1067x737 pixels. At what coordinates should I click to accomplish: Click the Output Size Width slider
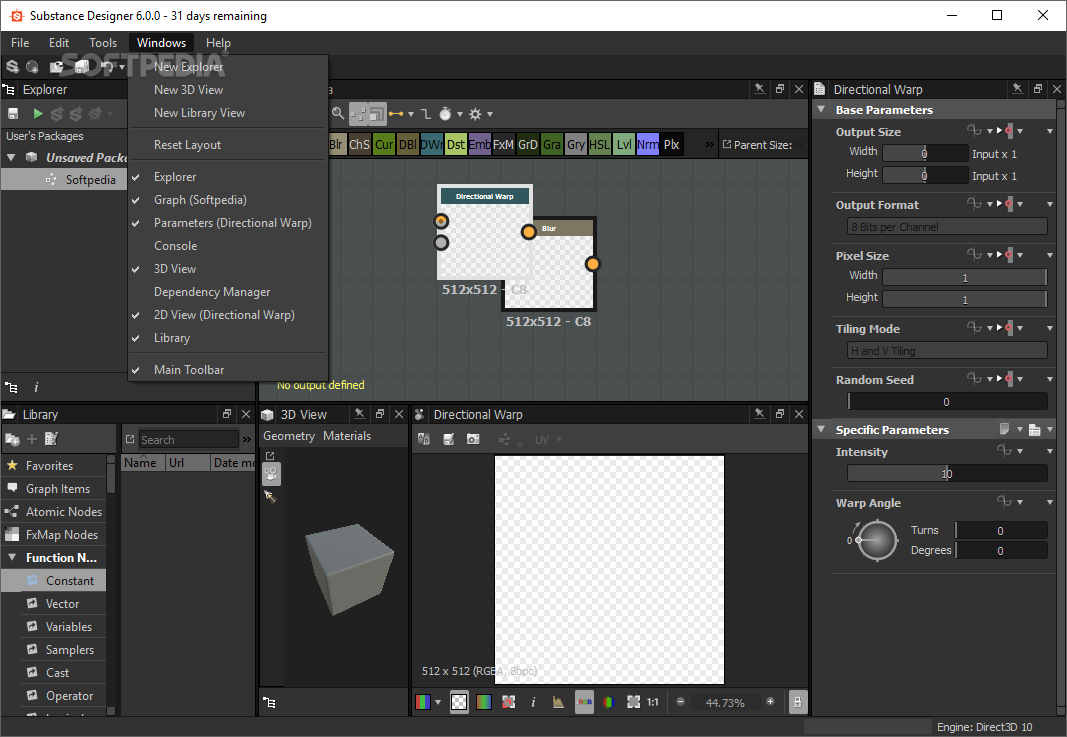(x=925, y=154)
